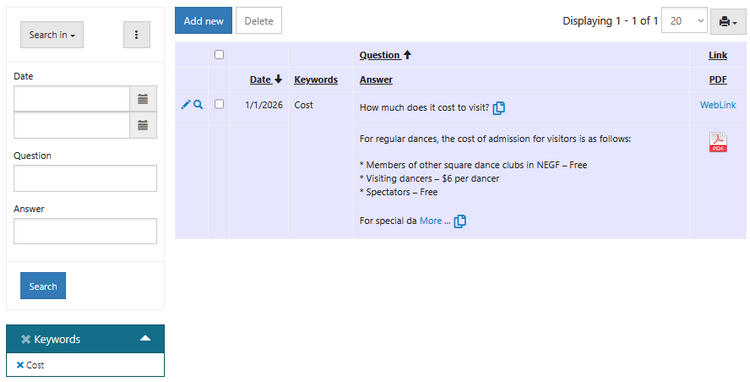This screenshot has width=750, height=382.
Task: Select the 1/1/2026 record checkbox
Action: [219, 104]
